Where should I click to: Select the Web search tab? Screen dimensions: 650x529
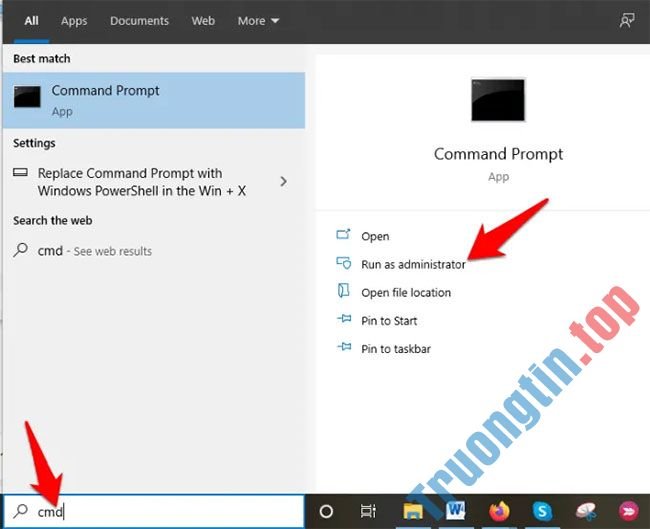(203, 21)
